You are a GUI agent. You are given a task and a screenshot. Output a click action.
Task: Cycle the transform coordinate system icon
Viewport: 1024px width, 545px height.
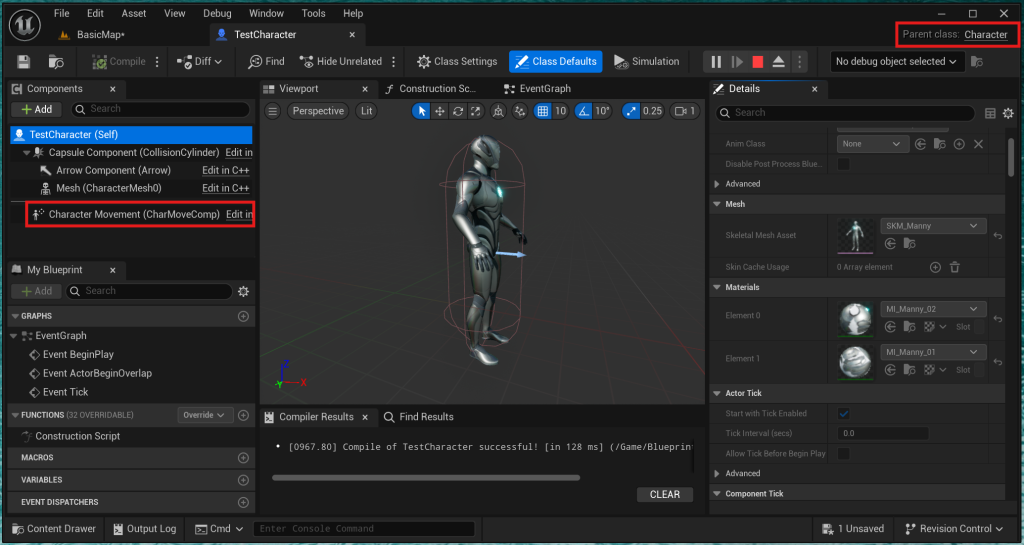(498, 111)
